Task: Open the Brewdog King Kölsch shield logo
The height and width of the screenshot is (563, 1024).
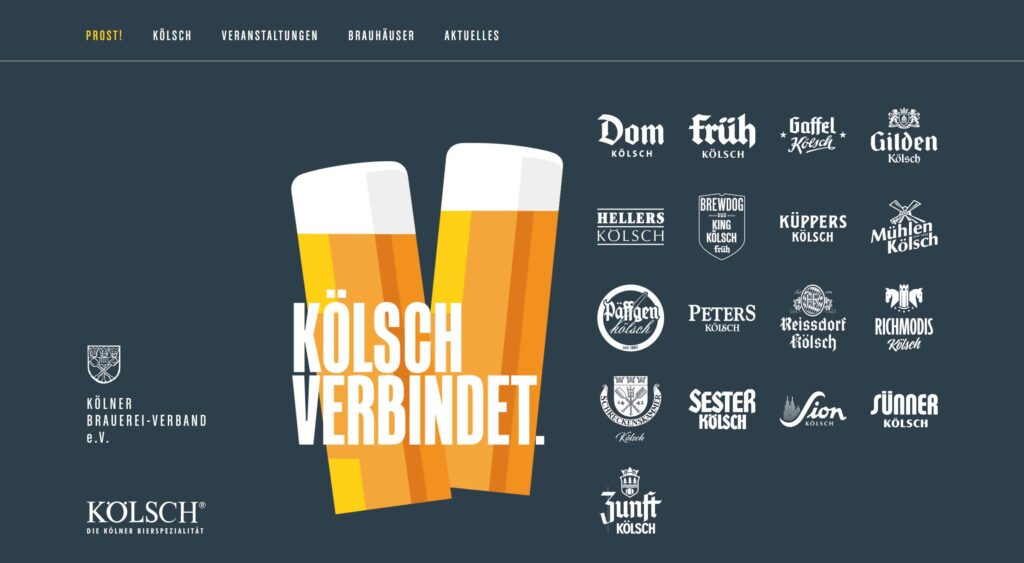Action: click(722, 226)
